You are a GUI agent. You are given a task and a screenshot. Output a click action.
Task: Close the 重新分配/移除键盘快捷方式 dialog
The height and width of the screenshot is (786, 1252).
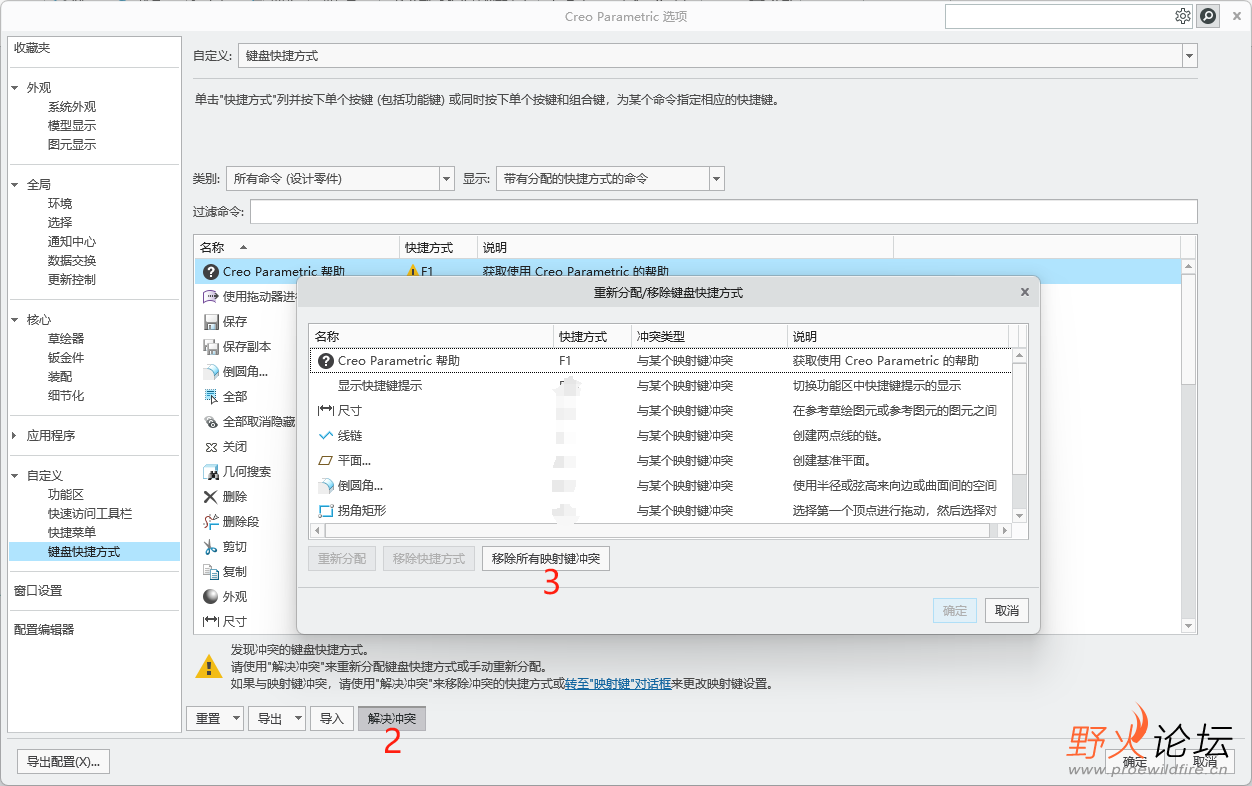(1024, 293)
